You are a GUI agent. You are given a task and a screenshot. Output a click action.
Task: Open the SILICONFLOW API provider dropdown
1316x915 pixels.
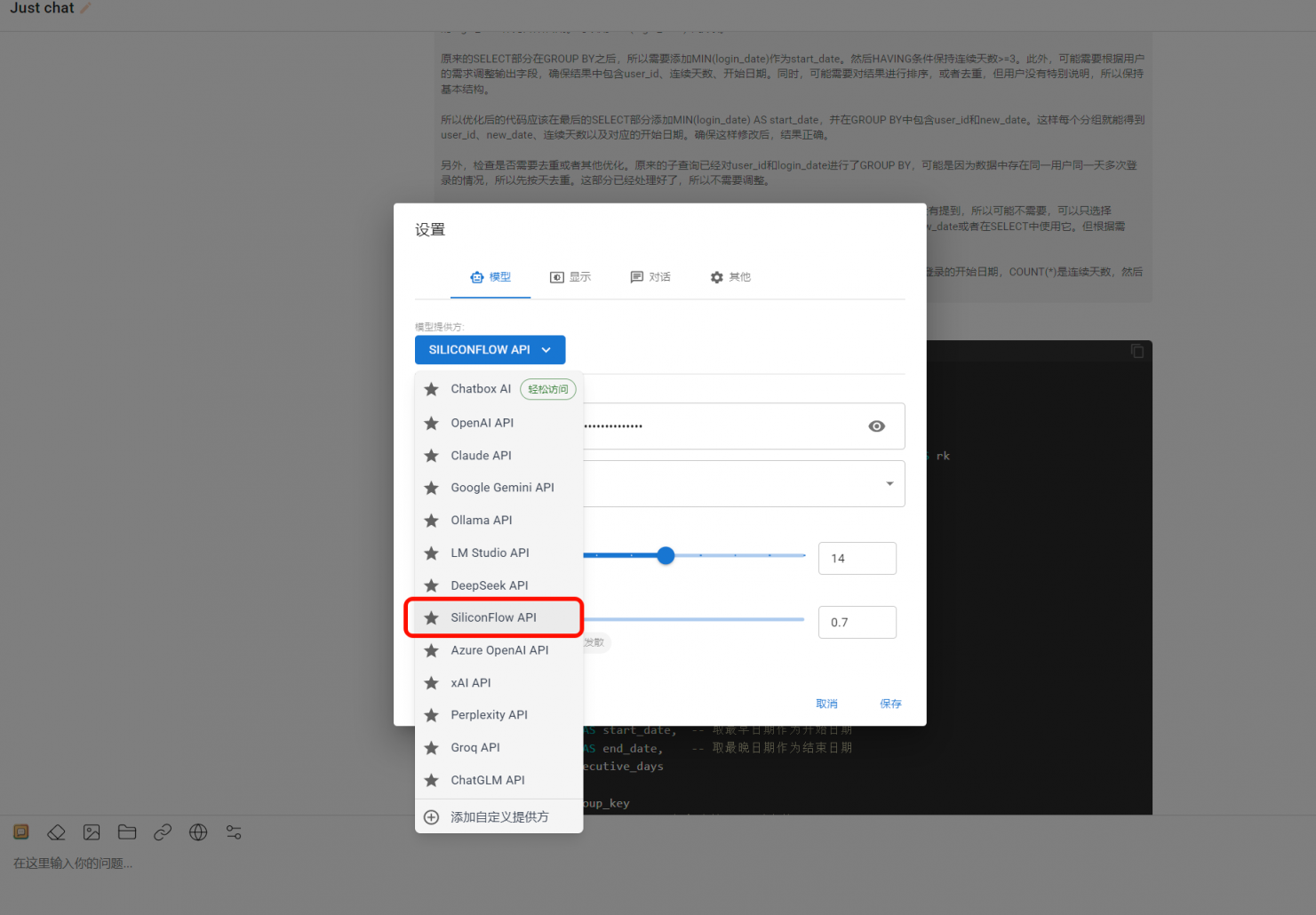(x=490, y=350)
